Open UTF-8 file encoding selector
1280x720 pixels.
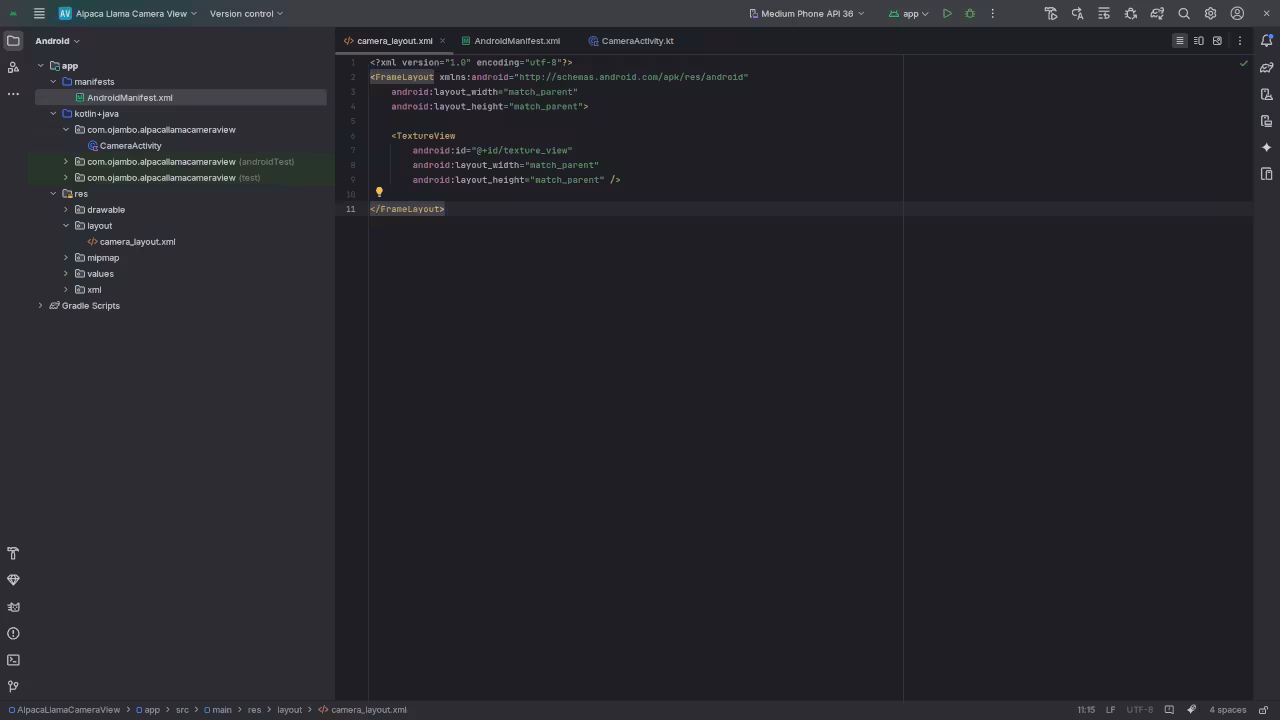point(1140,710)
